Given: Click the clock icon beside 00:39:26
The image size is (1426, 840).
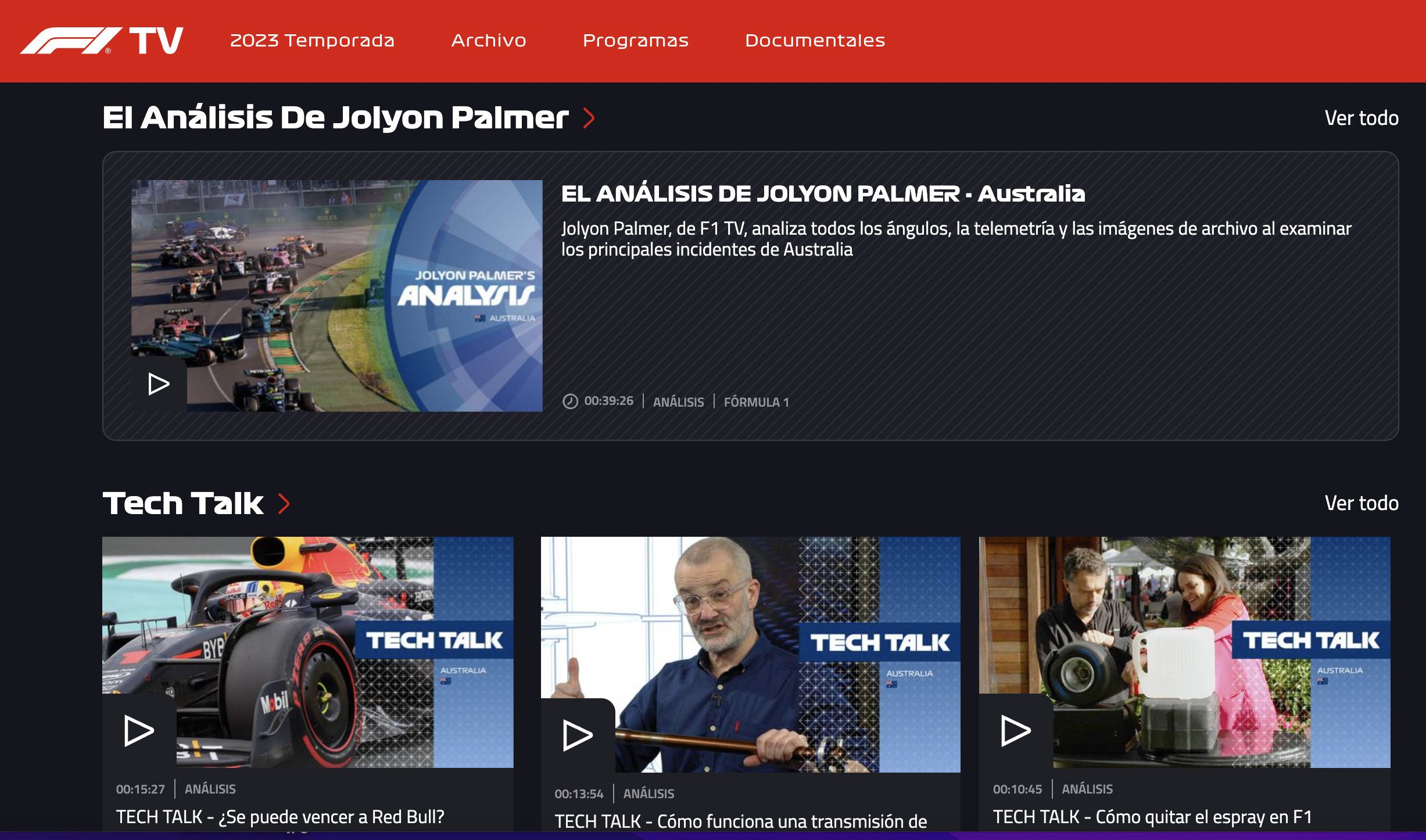Looking at the screenshot, I should 570,401.
